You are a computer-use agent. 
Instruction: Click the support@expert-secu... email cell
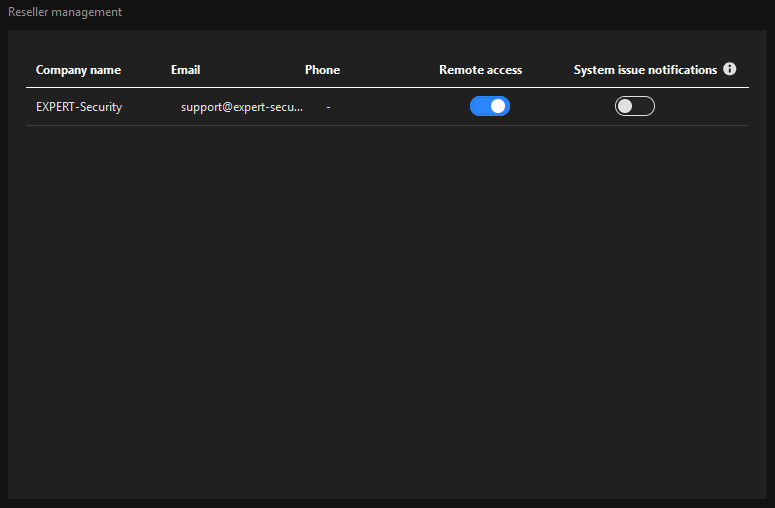pyautogui.click(x=242, y=107)
